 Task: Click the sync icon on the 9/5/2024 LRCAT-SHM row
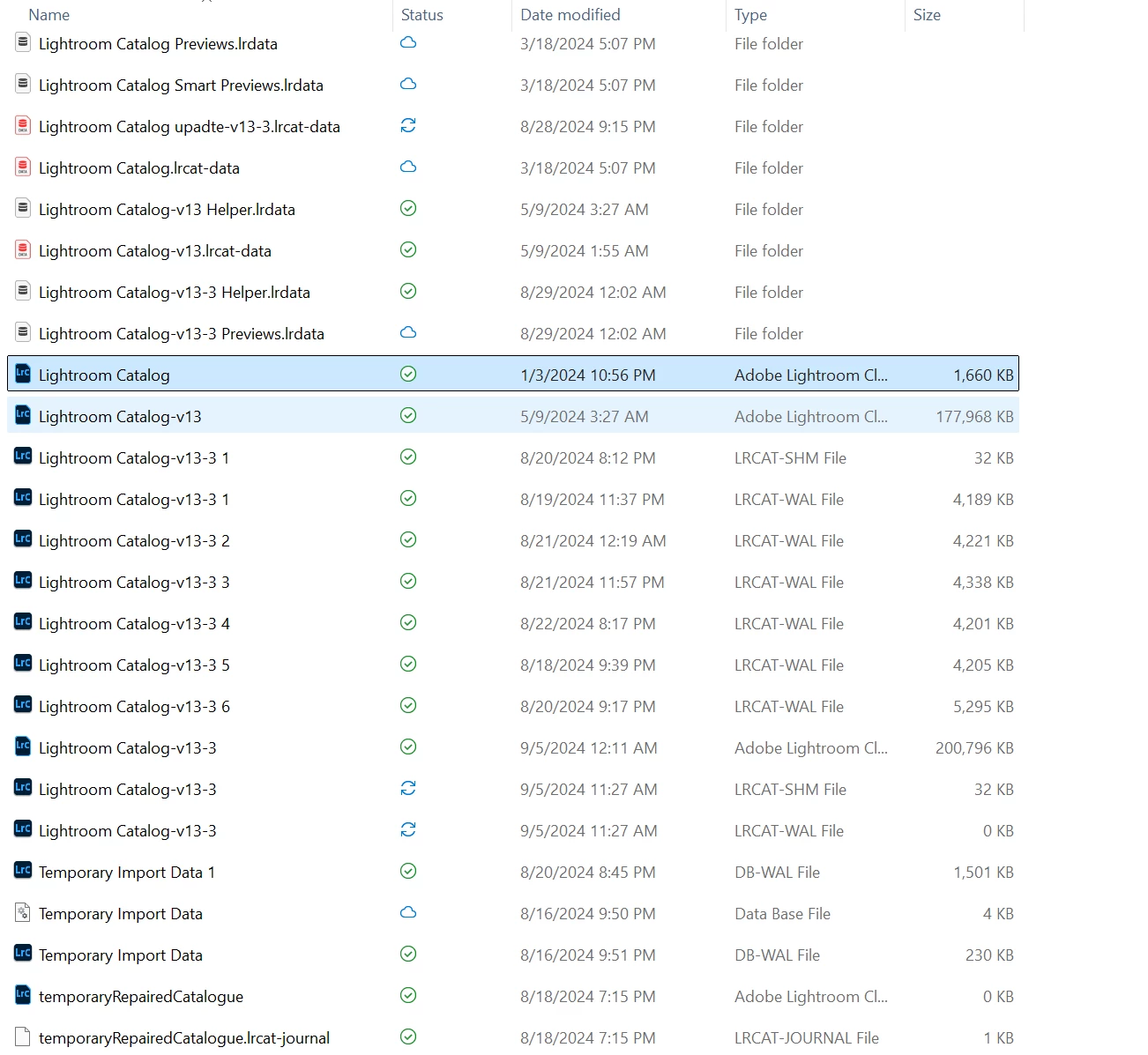click(408, 788)
